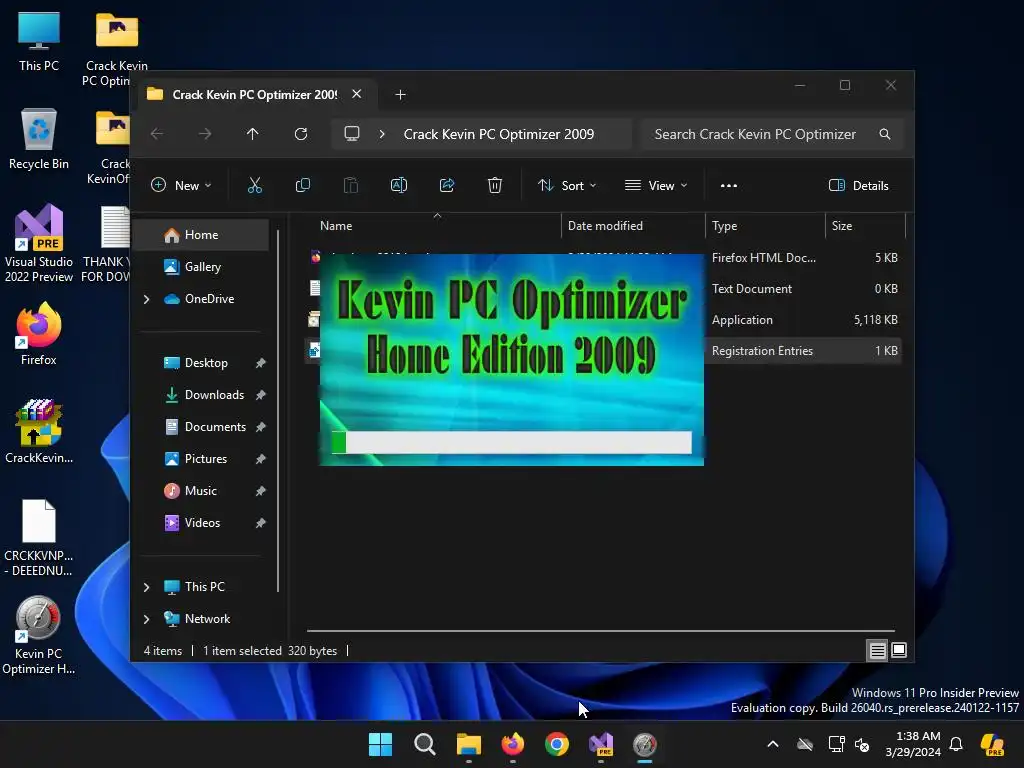Sort by Name column header
This screenshot has height=768, width=1024.
(x=434, y=226)
